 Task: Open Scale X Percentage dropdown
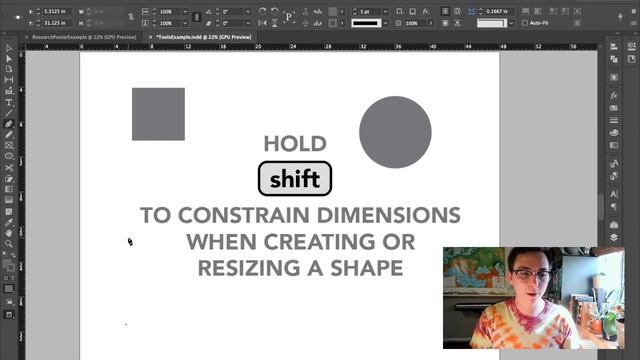point(185,12)
